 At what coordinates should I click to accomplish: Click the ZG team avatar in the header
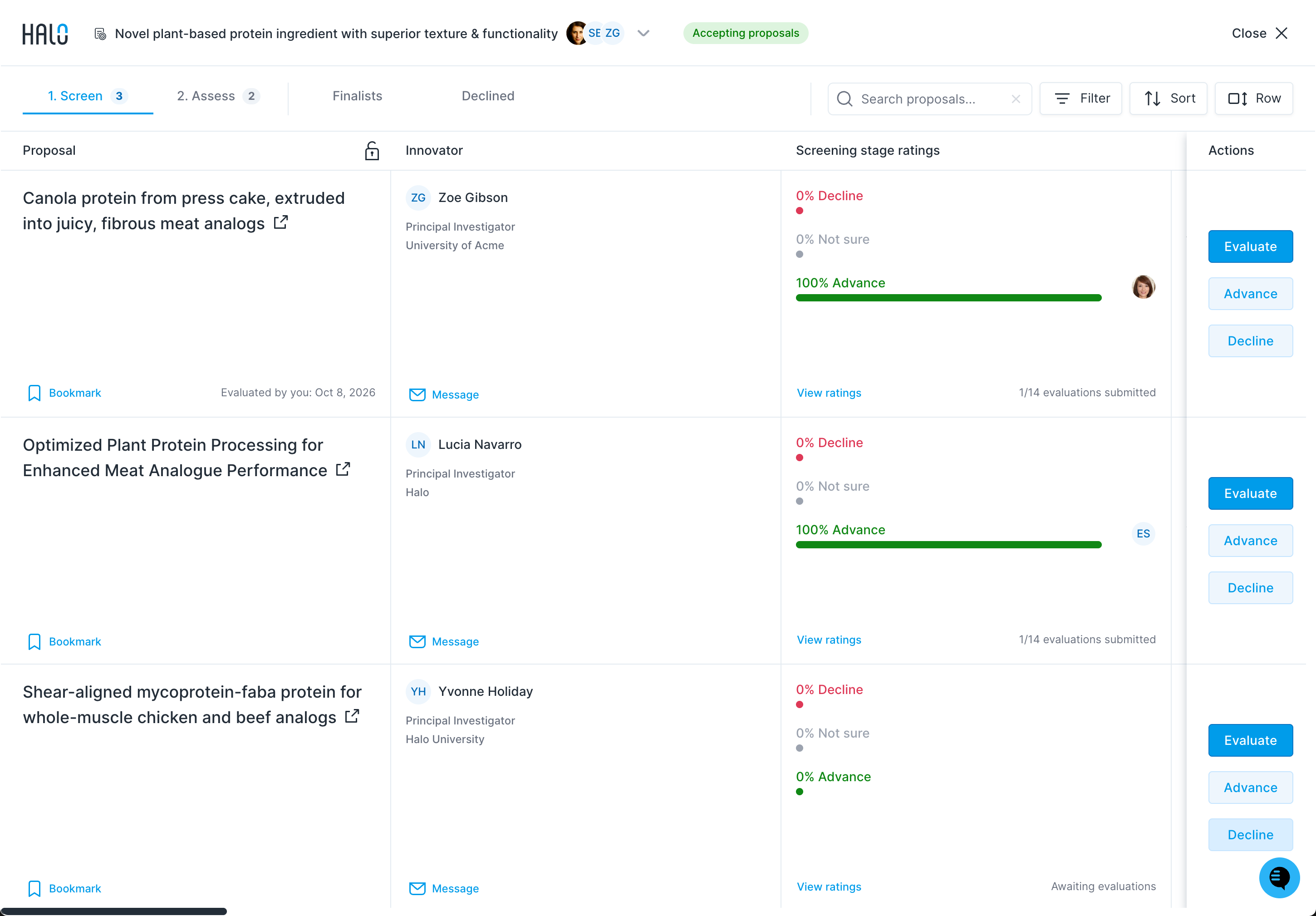(613, 33)
